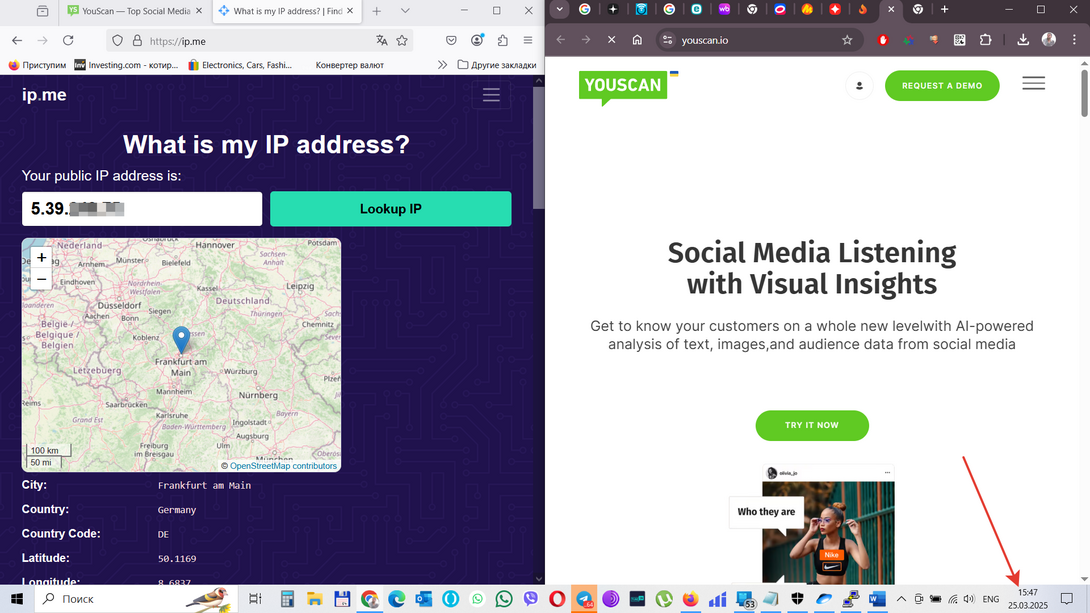Viewport: 1090px width, 613px height.
Task: Expand Chrome tab search dropdown
Action: (559, 10)
